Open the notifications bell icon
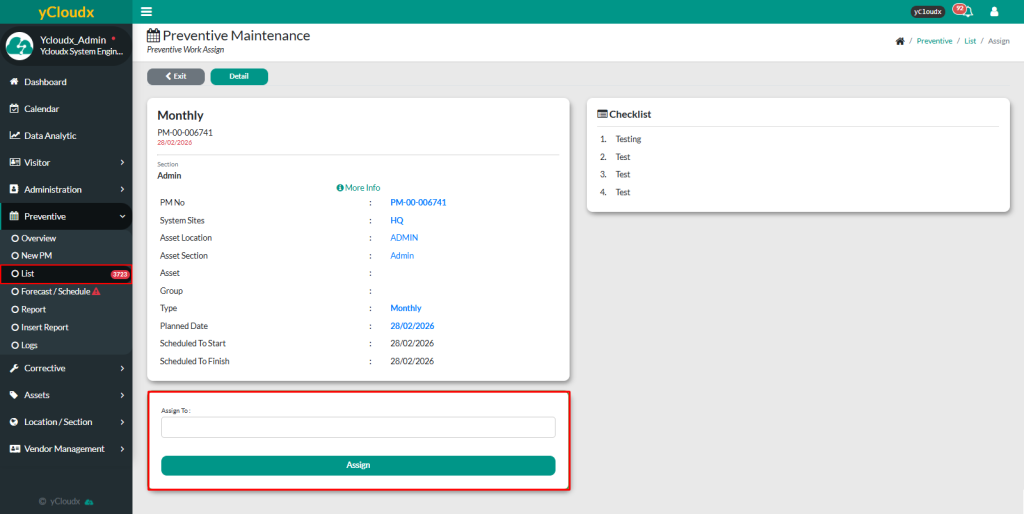The width and height of the screenshot is (1024, 514). coord(966,12)
